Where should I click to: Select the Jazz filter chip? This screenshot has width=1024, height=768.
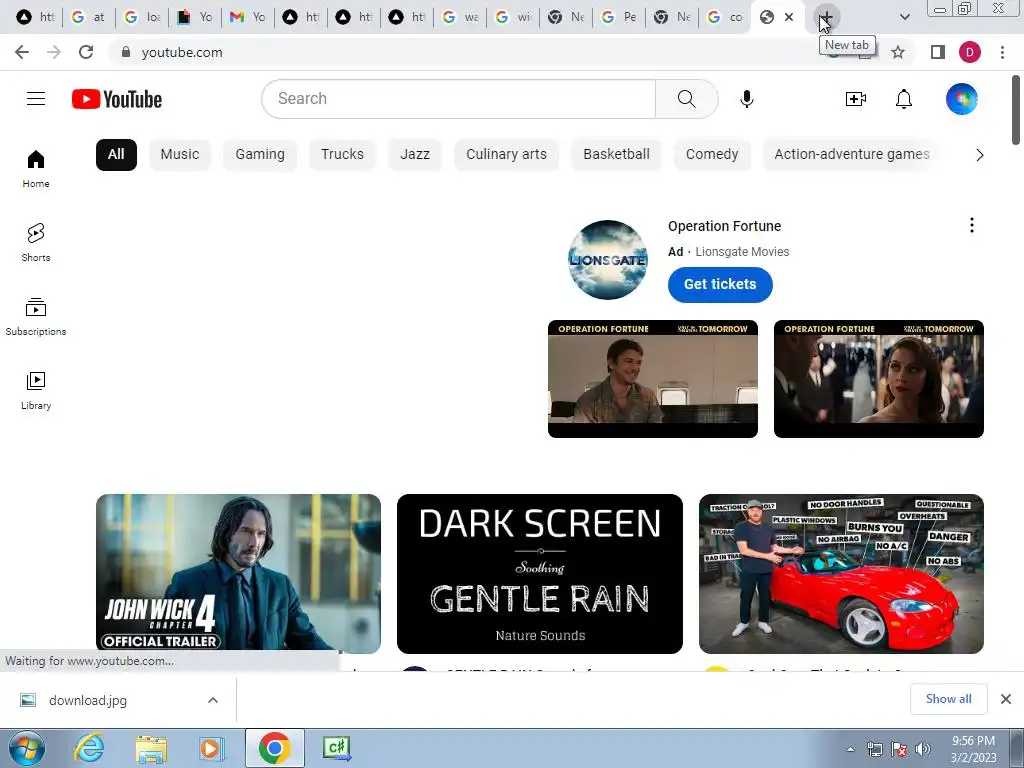[x=415, y=155]
